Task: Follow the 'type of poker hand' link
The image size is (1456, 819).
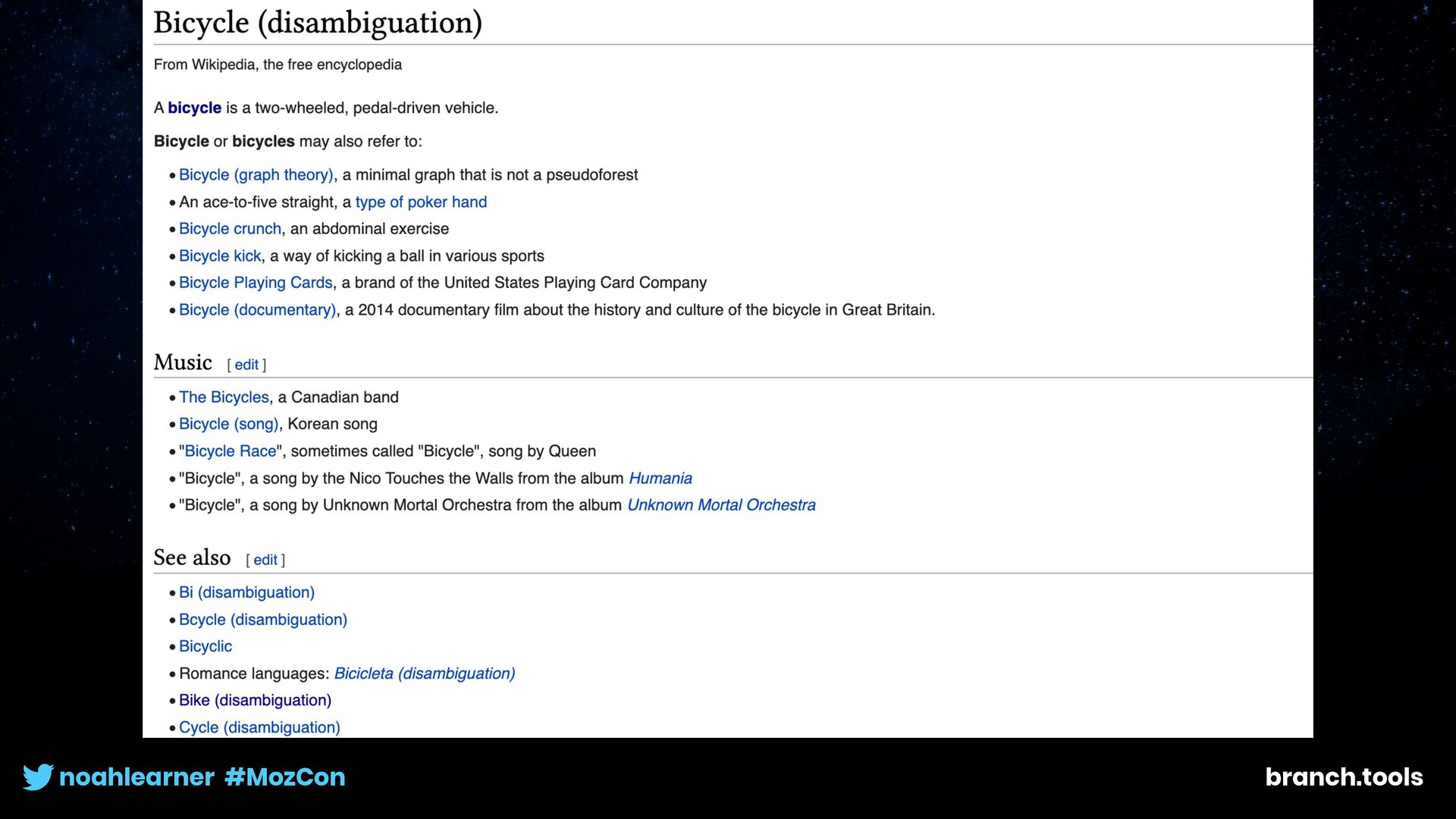Action: [x=421, y=202]
